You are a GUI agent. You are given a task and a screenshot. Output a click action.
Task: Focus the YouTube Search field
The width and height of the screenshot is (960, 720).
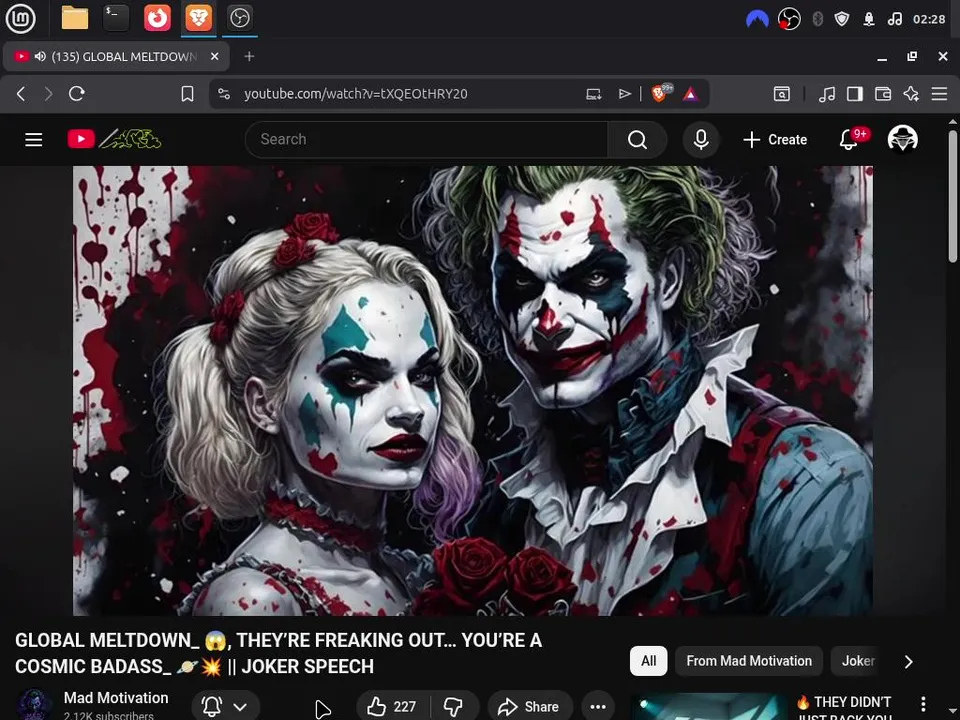pos(426,140)
